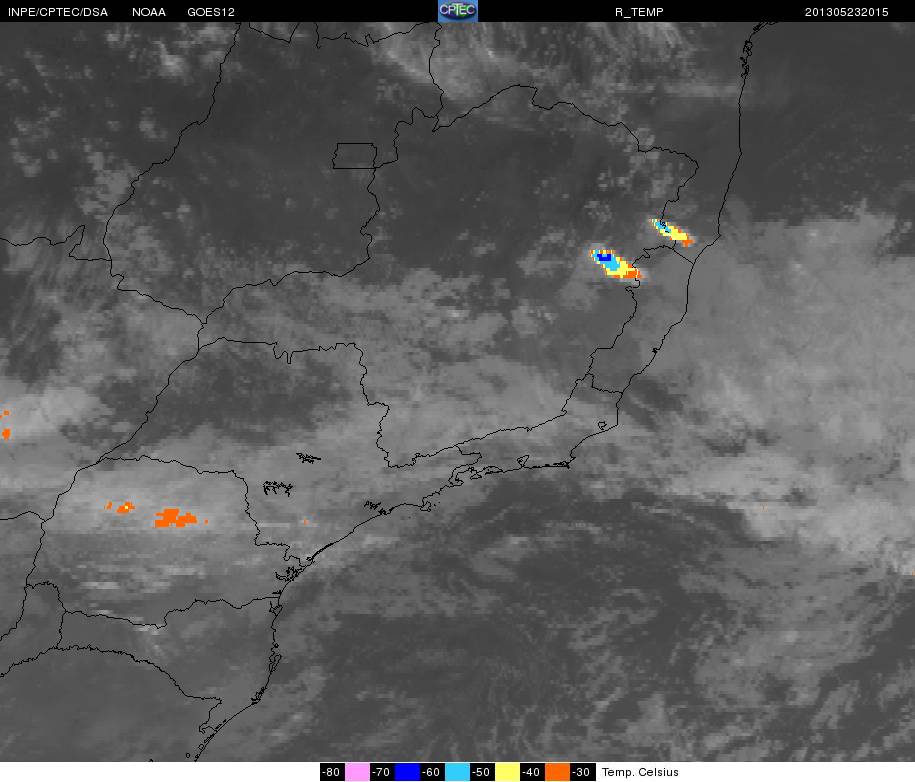The image size is (915, 782).
Task: Click the Temp. Celsius legend label
Action: (x=640, y=772)
